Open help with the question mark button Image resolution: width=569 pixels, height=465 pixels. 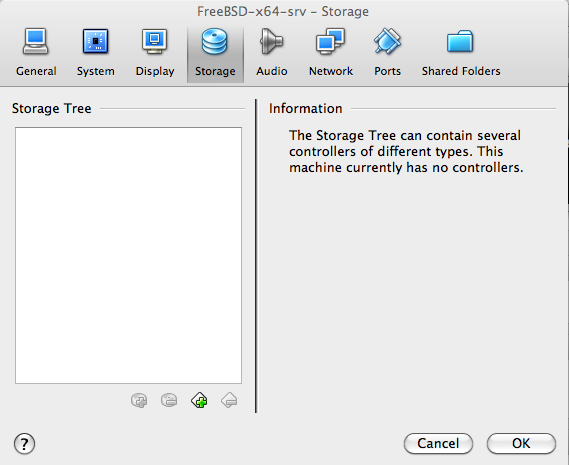24,444
